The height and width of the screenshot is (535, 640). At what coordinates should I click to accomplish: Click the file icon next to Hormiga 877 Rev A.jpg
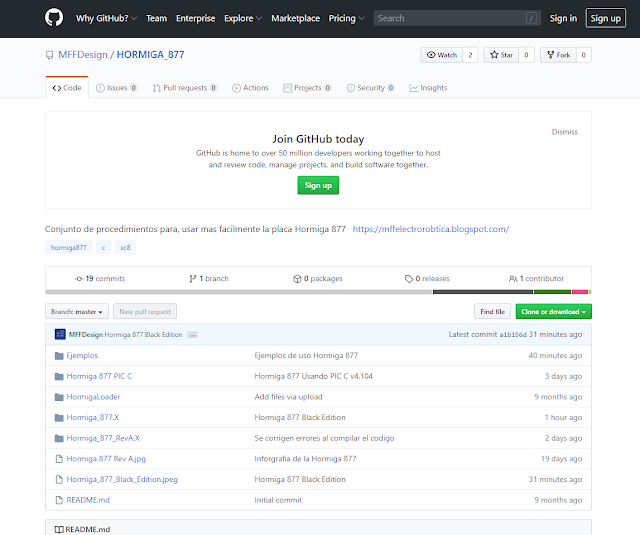59,459
